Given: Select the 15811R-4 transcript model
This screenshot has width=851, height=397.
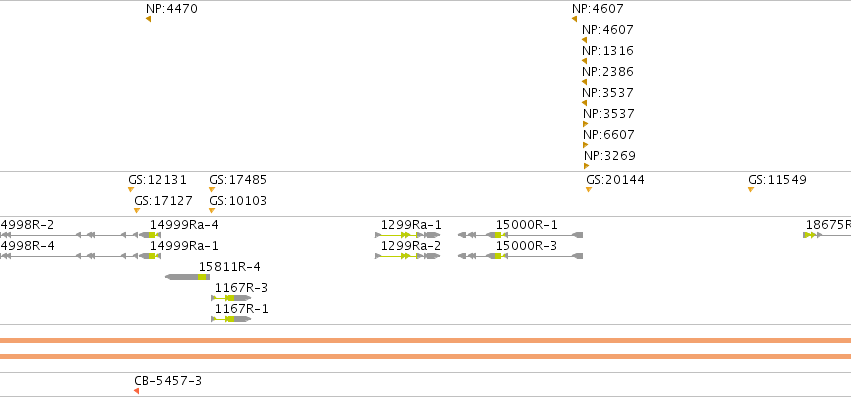Looking at the screenshot, I should coord(188,277).
